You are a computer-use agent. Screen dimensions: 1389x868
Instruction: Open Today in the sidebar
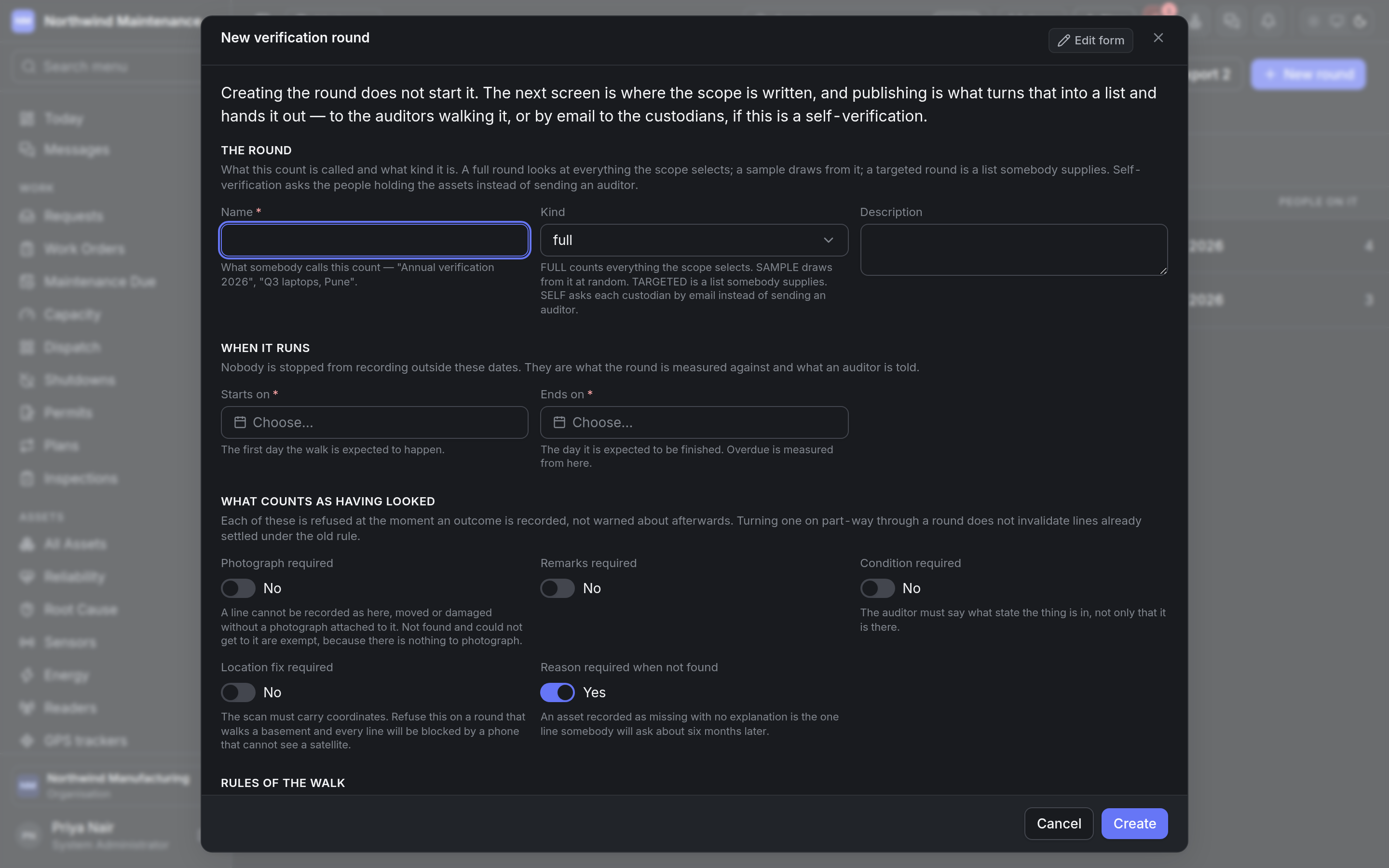pyautogui.click(x=63, y=119)
